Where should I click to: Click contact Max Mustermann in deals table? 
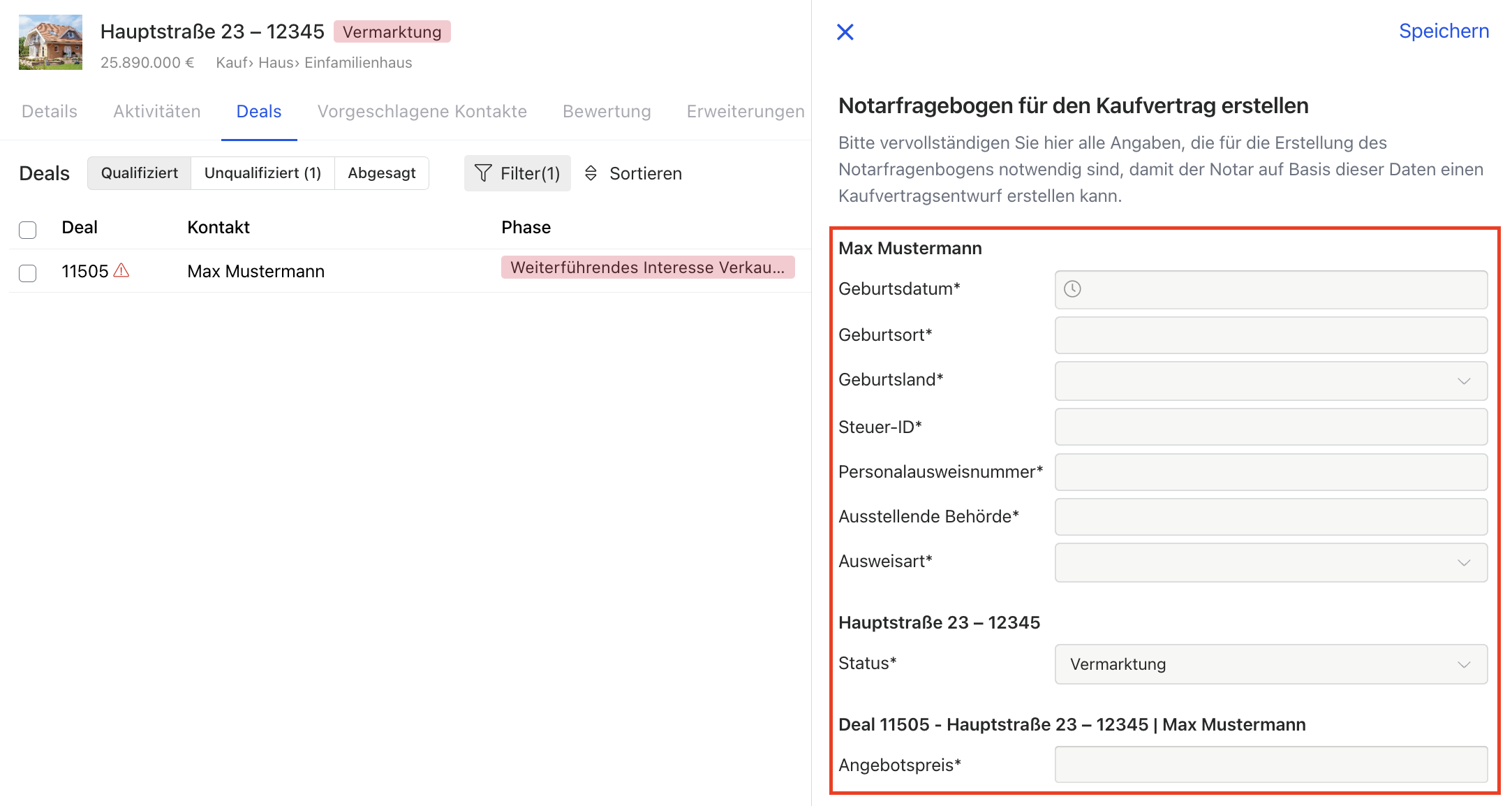click(255, 271)
